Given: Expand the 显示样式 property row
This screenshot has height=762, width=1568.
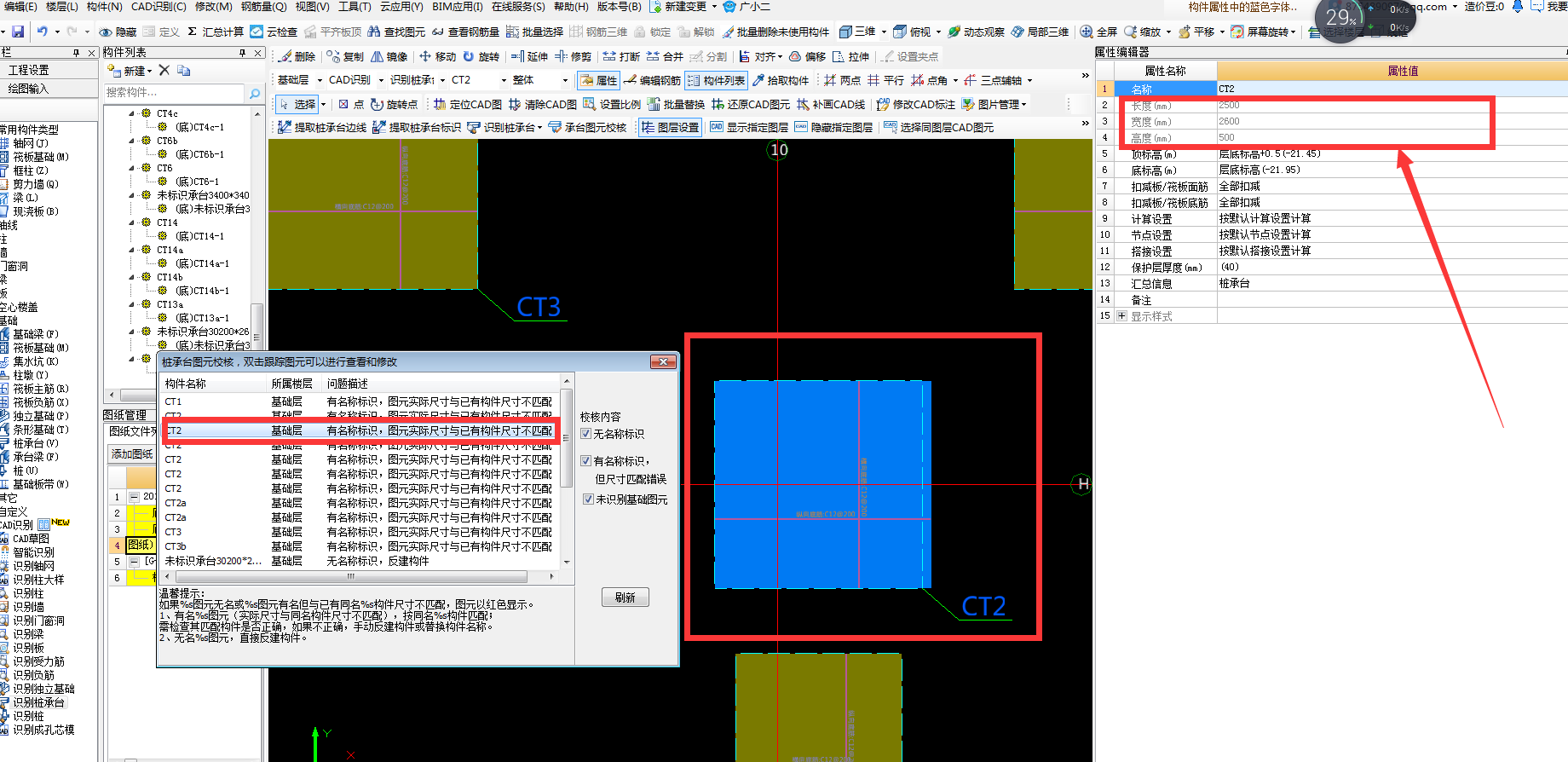Looking at the screenshot, I should pyautogui.click(x=1121, y=316).
